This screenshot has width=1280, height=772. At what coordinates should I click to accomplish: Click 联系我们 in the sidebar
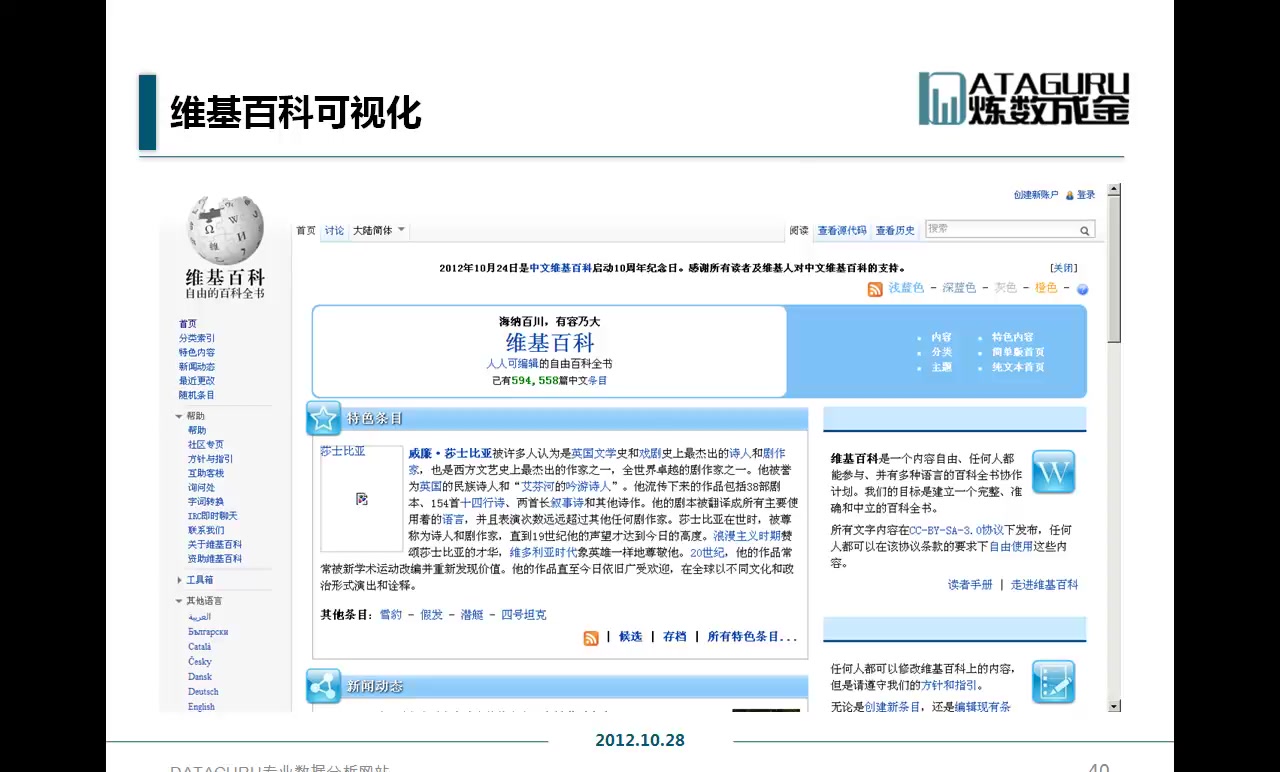click(x=206, y=530)
